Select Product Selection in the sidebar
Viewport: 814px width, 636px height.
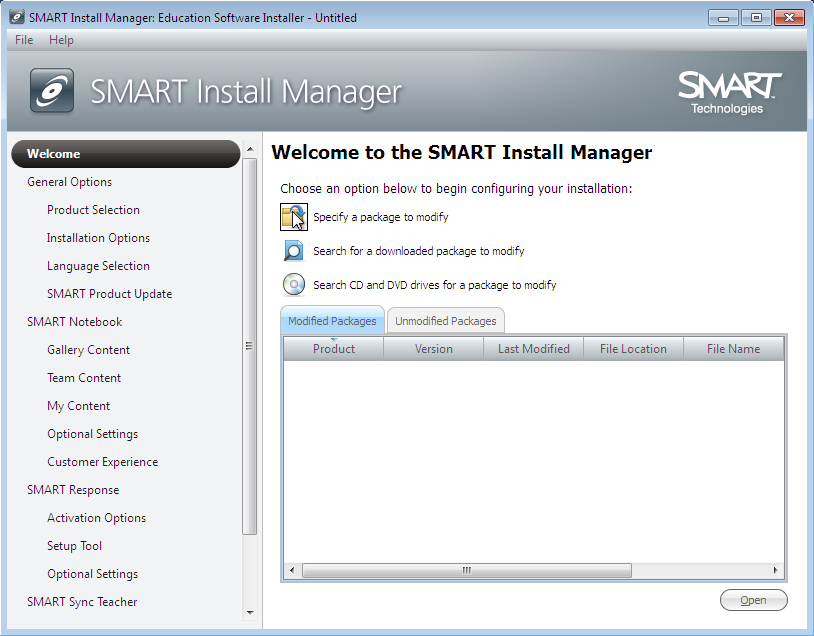93,210
